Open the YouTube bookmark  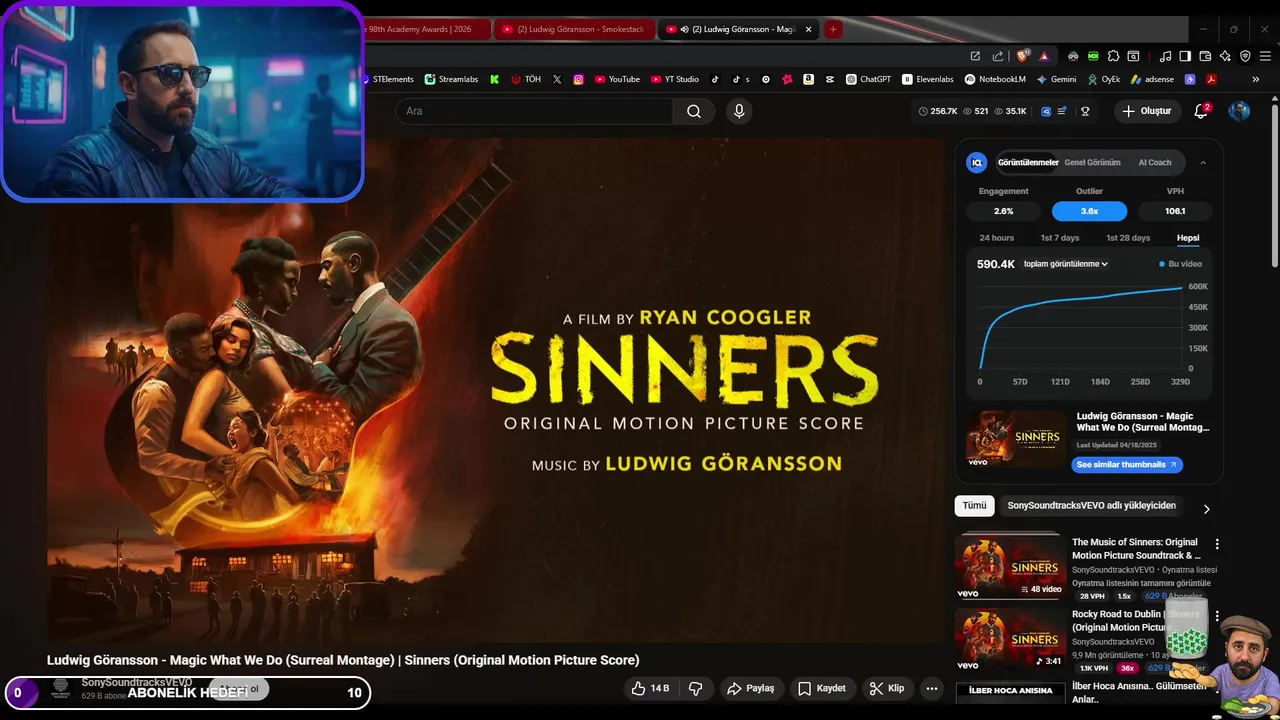click(x=617, y=79)
